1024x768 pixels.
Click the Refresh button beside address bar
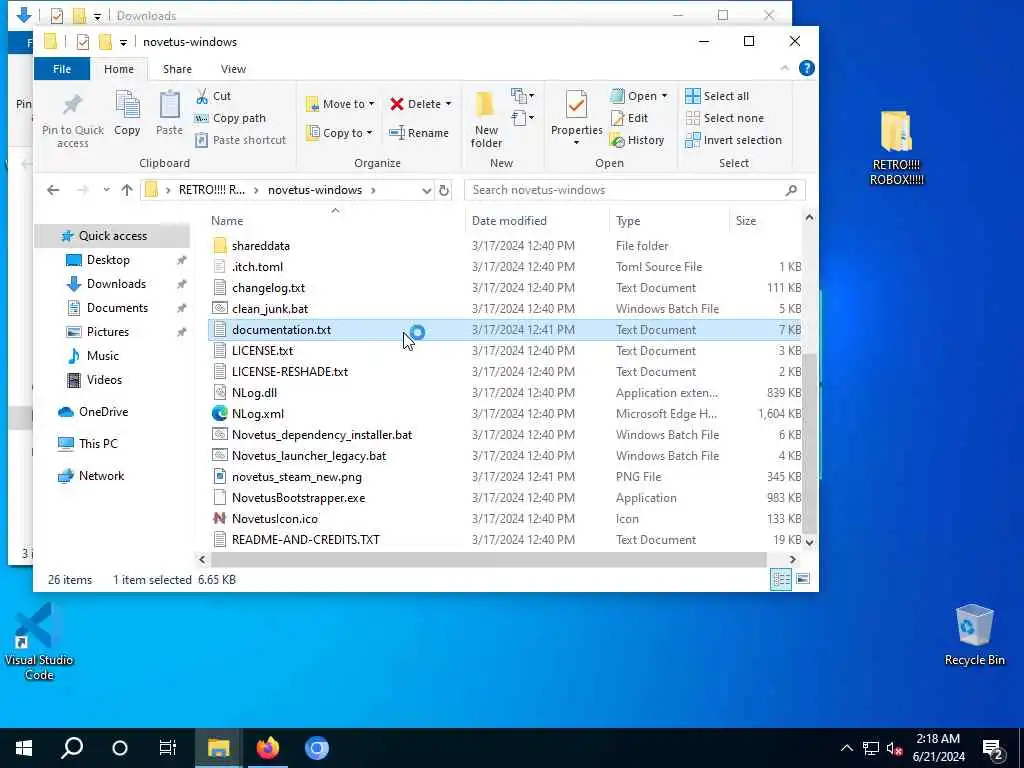click(444, 190)
